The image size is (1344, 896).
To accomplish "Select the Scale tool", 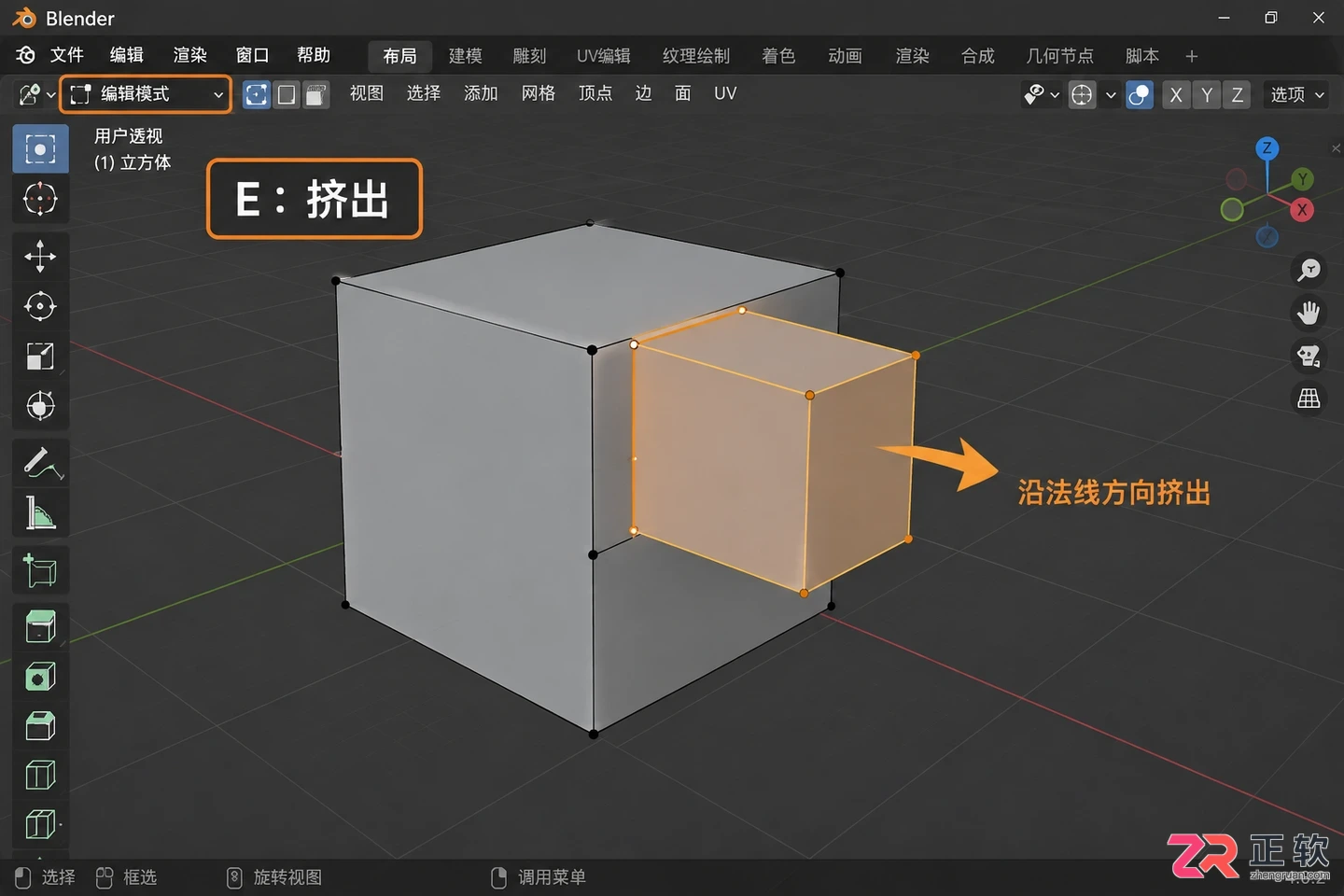I will [40, 356].
